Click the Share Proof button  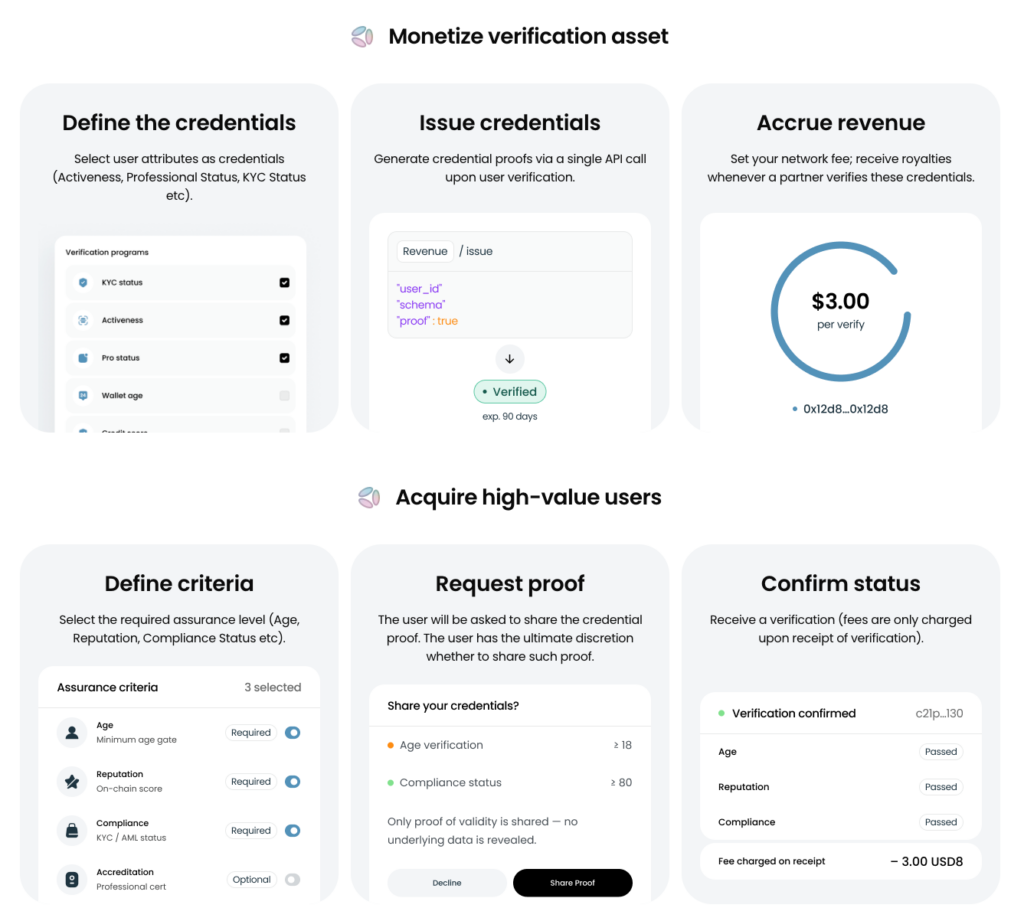click(573, 882)
